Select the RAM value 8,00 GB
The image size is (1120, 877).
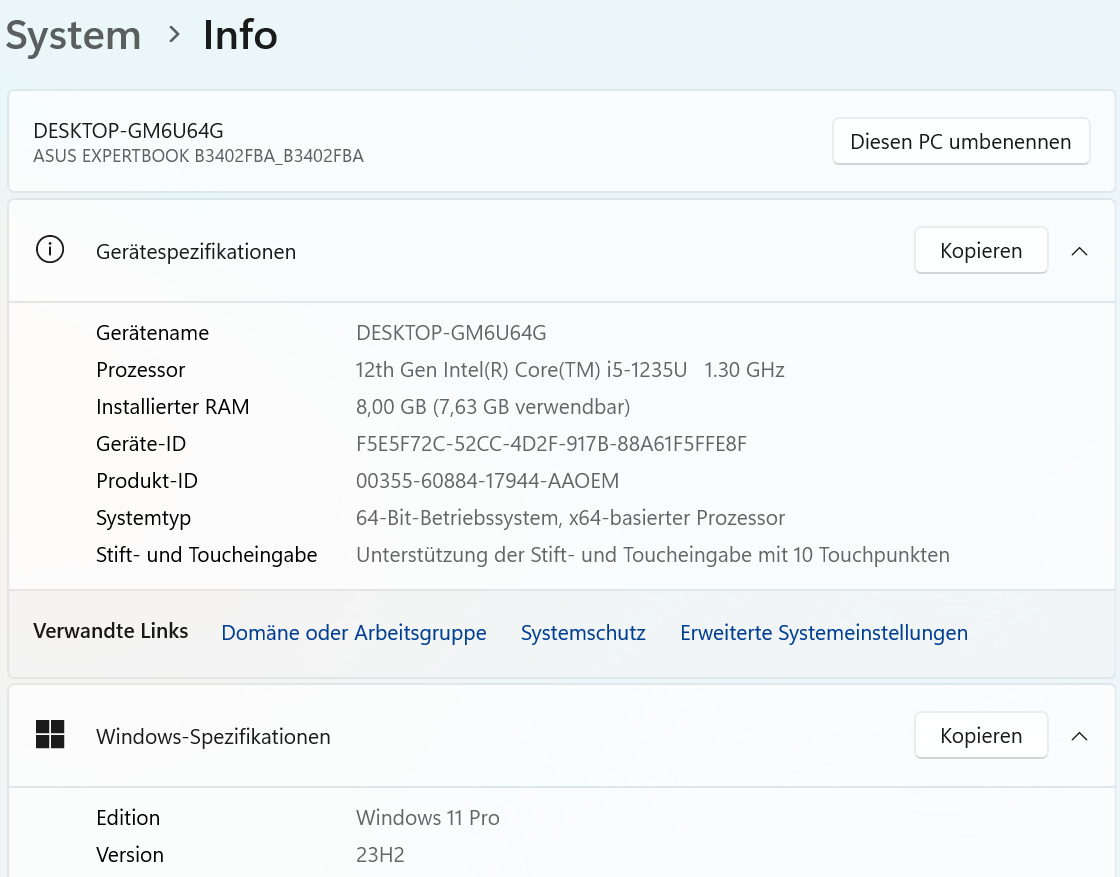(493, 407)
